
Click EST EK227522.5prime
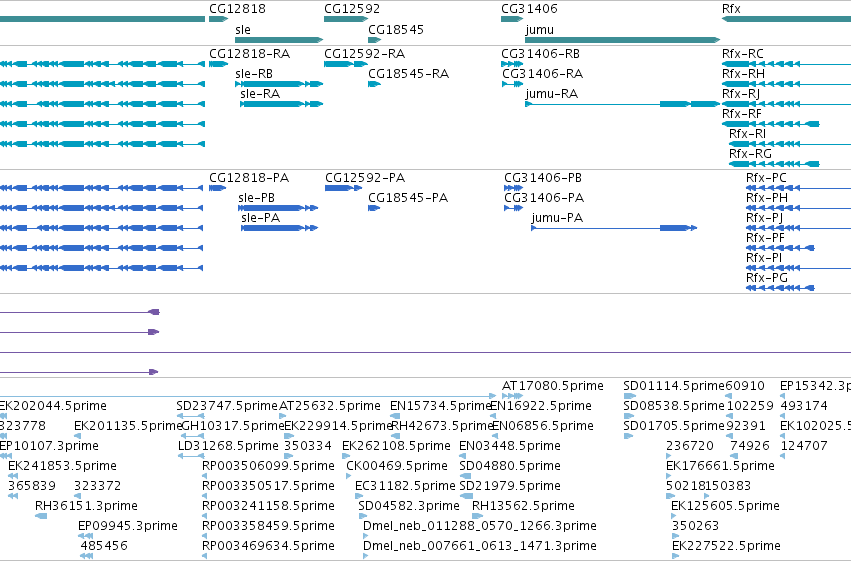tap(726, 546)
